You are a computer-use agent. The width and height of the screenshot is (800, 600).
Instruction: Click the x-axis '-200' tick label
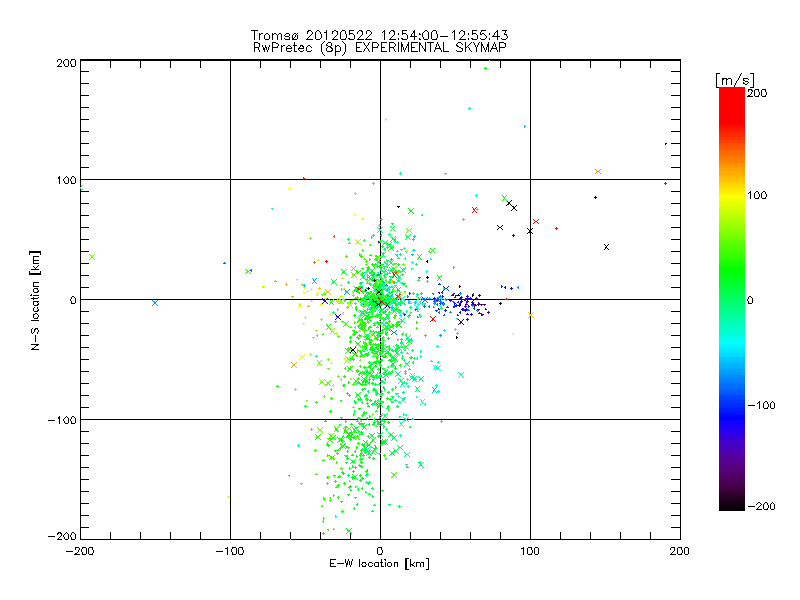coord(80,551)
